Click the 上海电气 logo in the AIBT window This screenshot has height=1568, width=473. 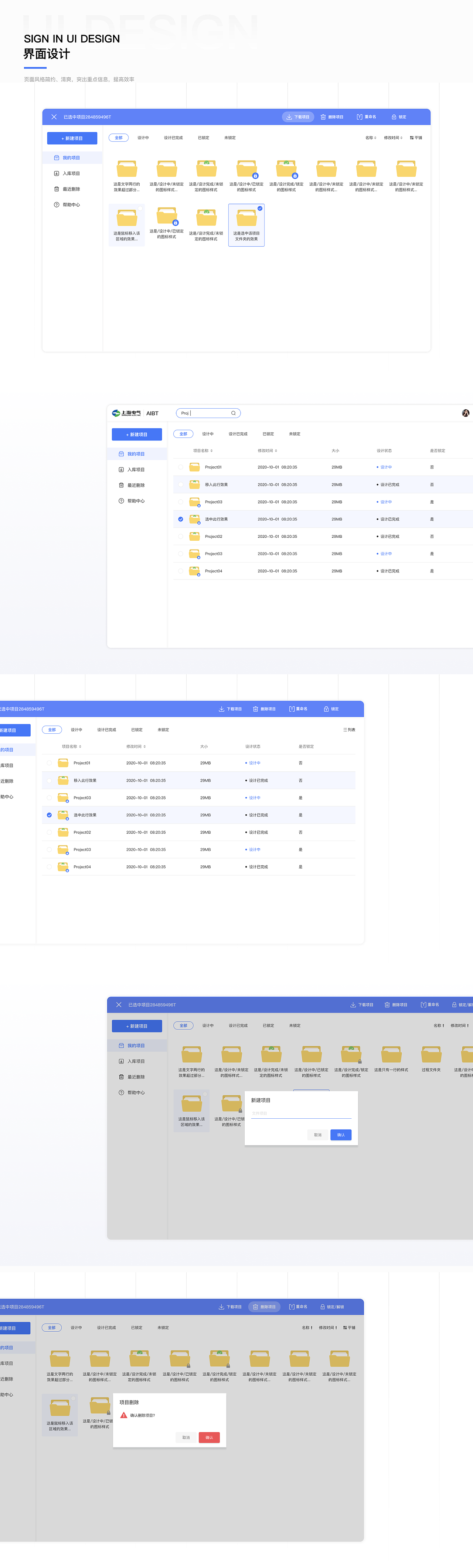[x=126, y=413]
